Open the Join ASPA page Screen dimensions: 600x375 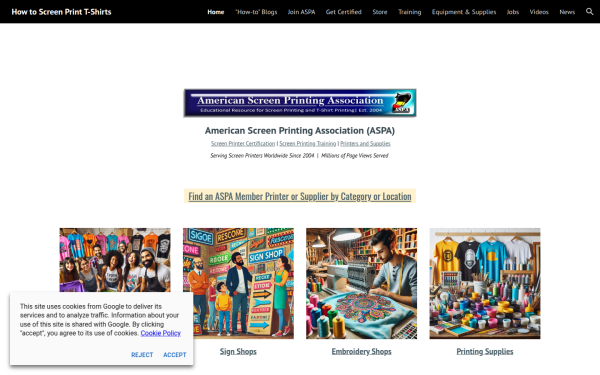pyautogui.click(x=302, y=12)
